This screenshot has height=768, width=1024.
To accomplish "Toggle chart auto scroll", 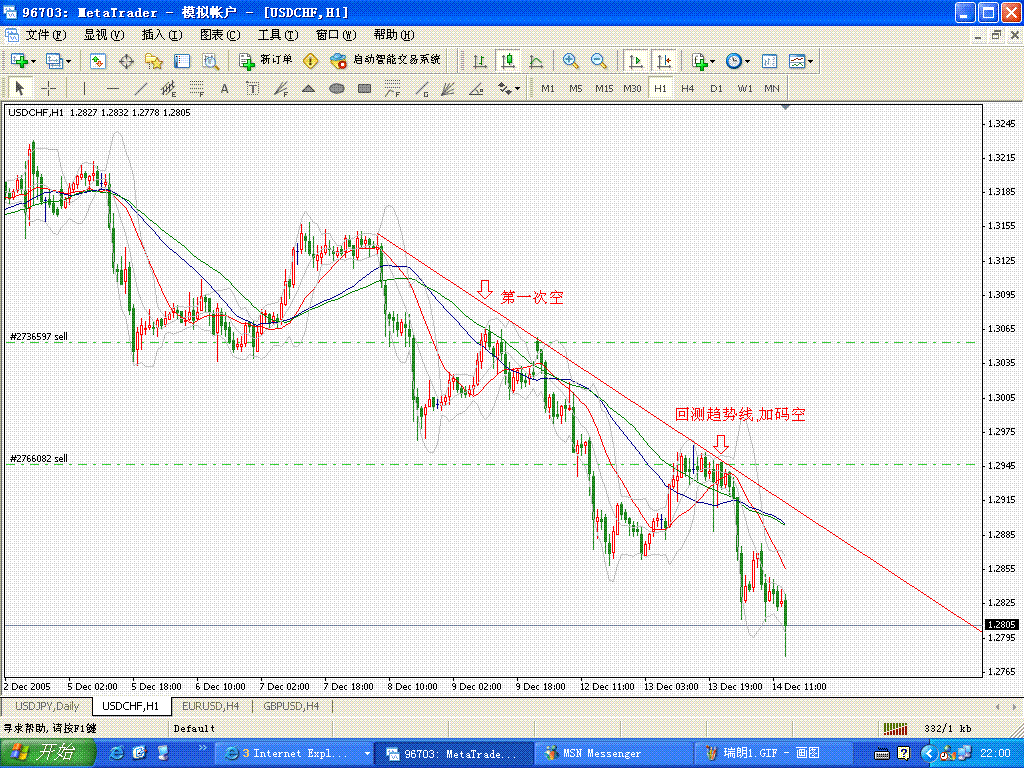I will [x=635, y=61].
